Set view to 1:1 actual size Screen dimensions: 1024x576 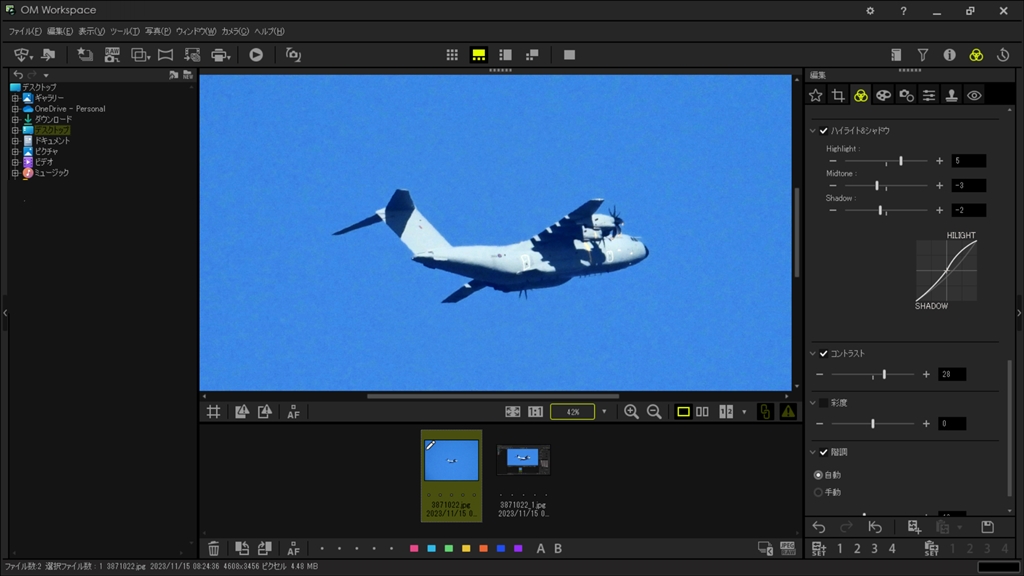click(x=536, y=411)
